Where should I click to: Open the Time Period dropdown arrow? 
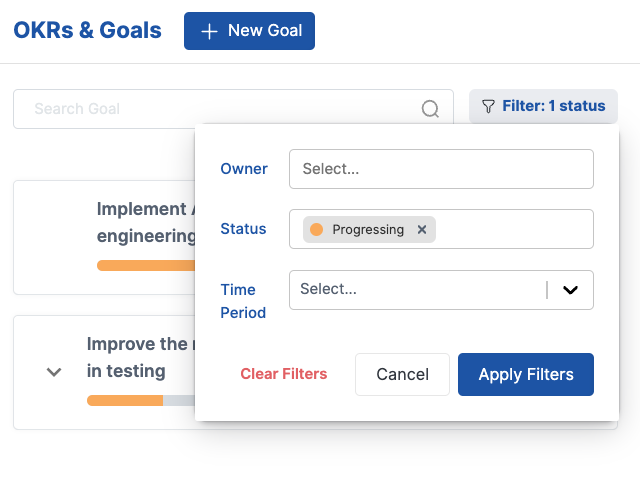[570, 290]
